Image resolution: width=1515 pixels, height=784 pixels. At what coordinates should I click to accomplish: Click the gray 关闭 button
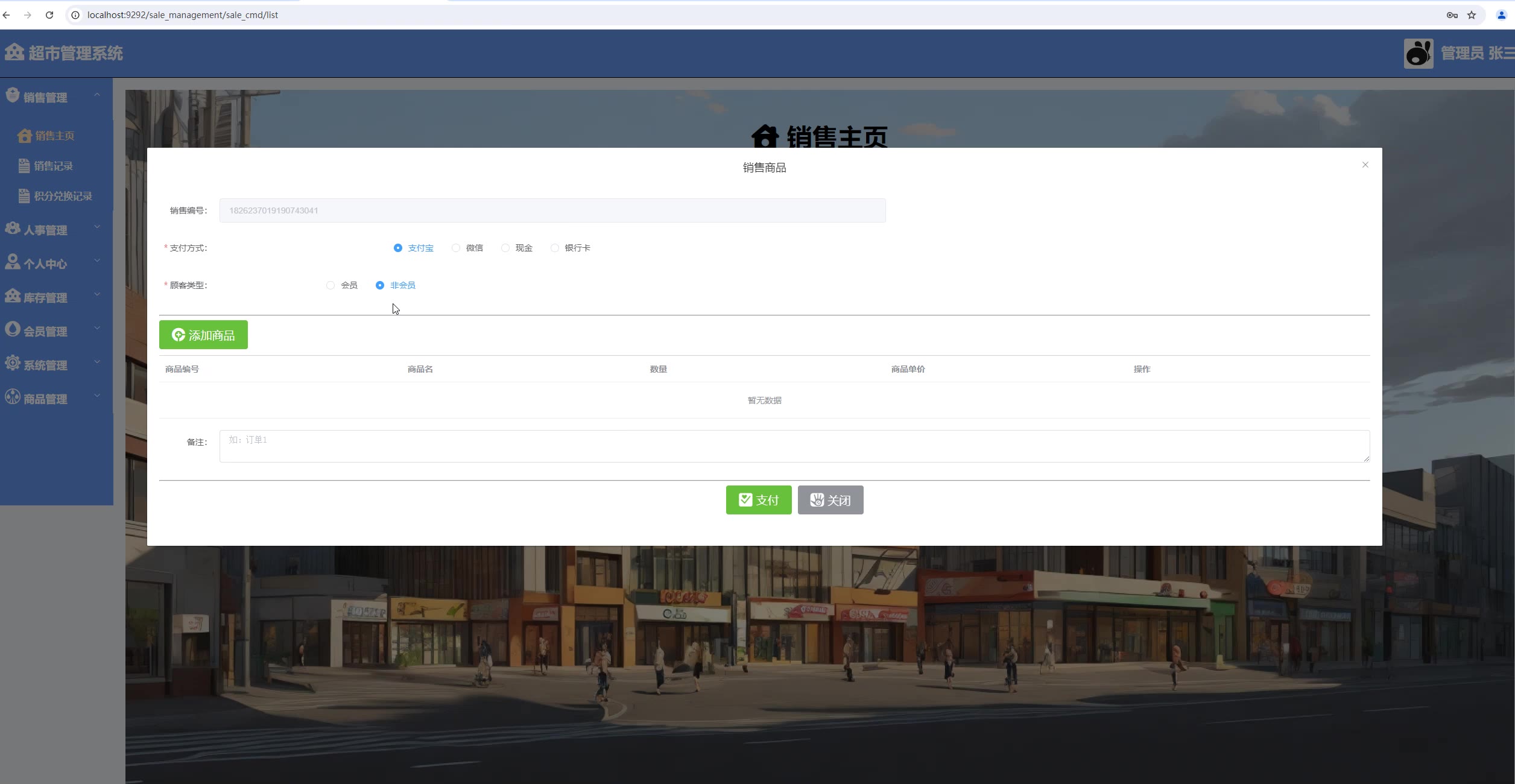[830, 500]
